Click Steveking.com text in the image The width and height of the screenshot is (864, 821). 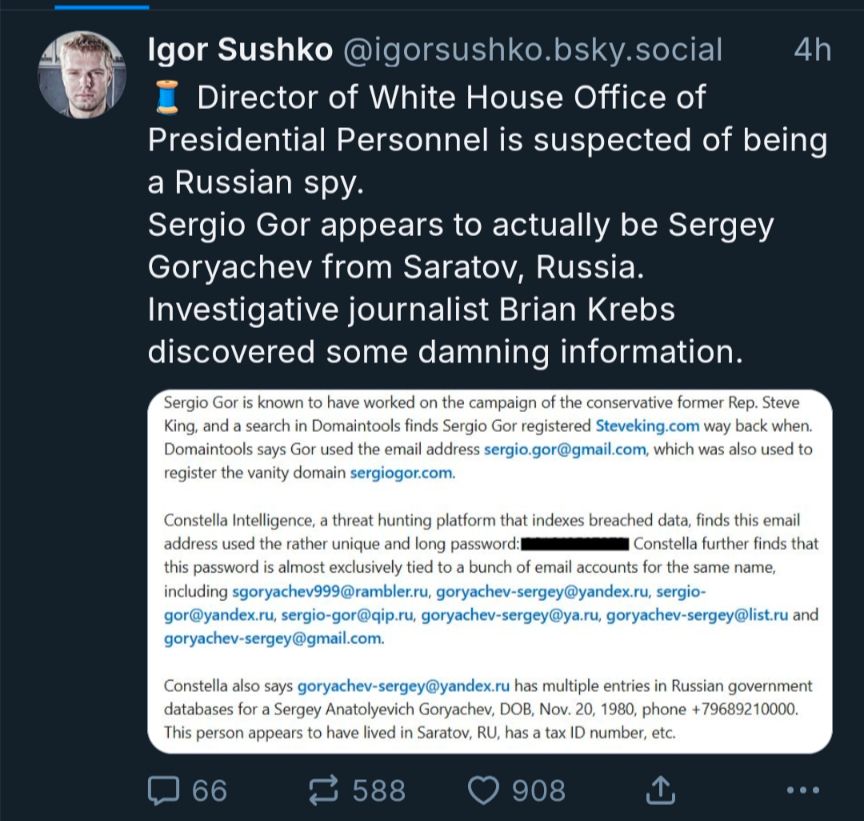point(647,426)
